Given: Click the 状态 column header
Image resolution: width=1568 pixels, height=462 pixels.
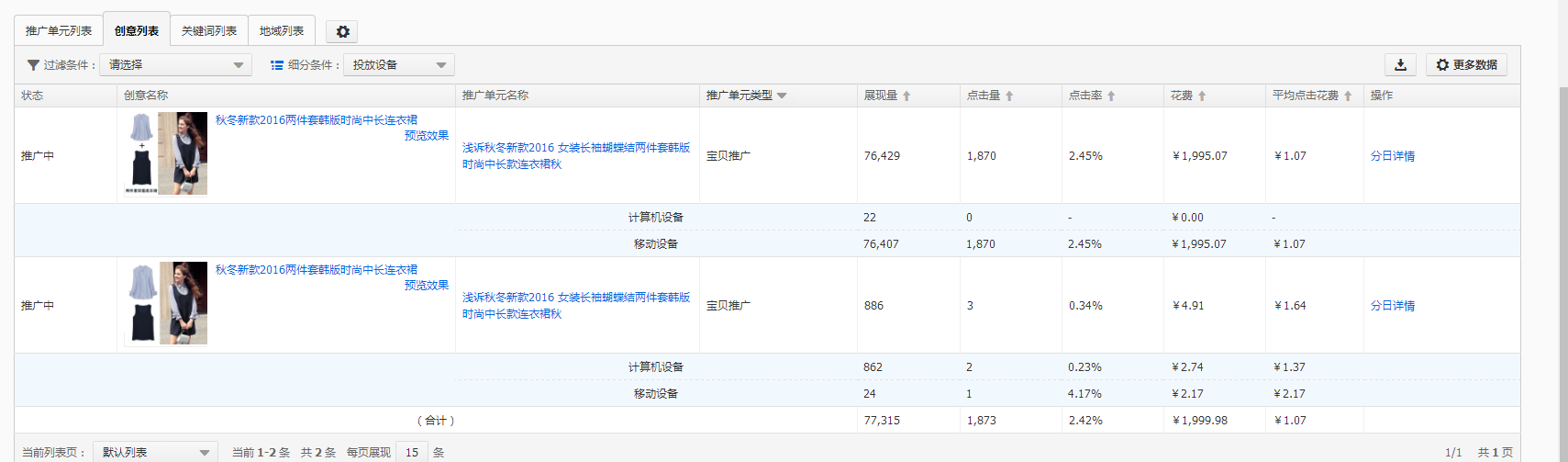Looking at the screenshot, I should click(32, 96).
